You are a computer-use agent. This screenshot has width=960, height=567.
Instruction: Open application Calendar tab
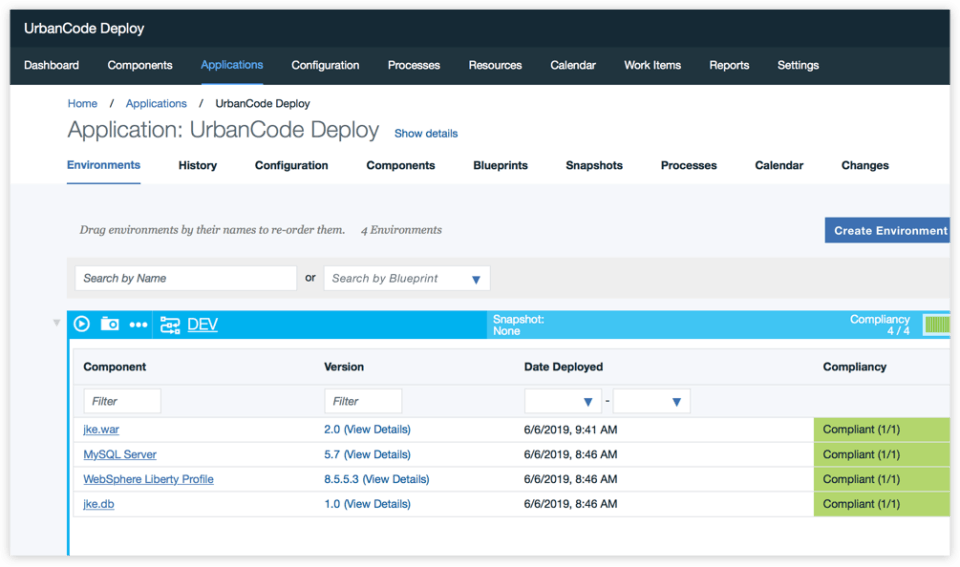point(779,165)
